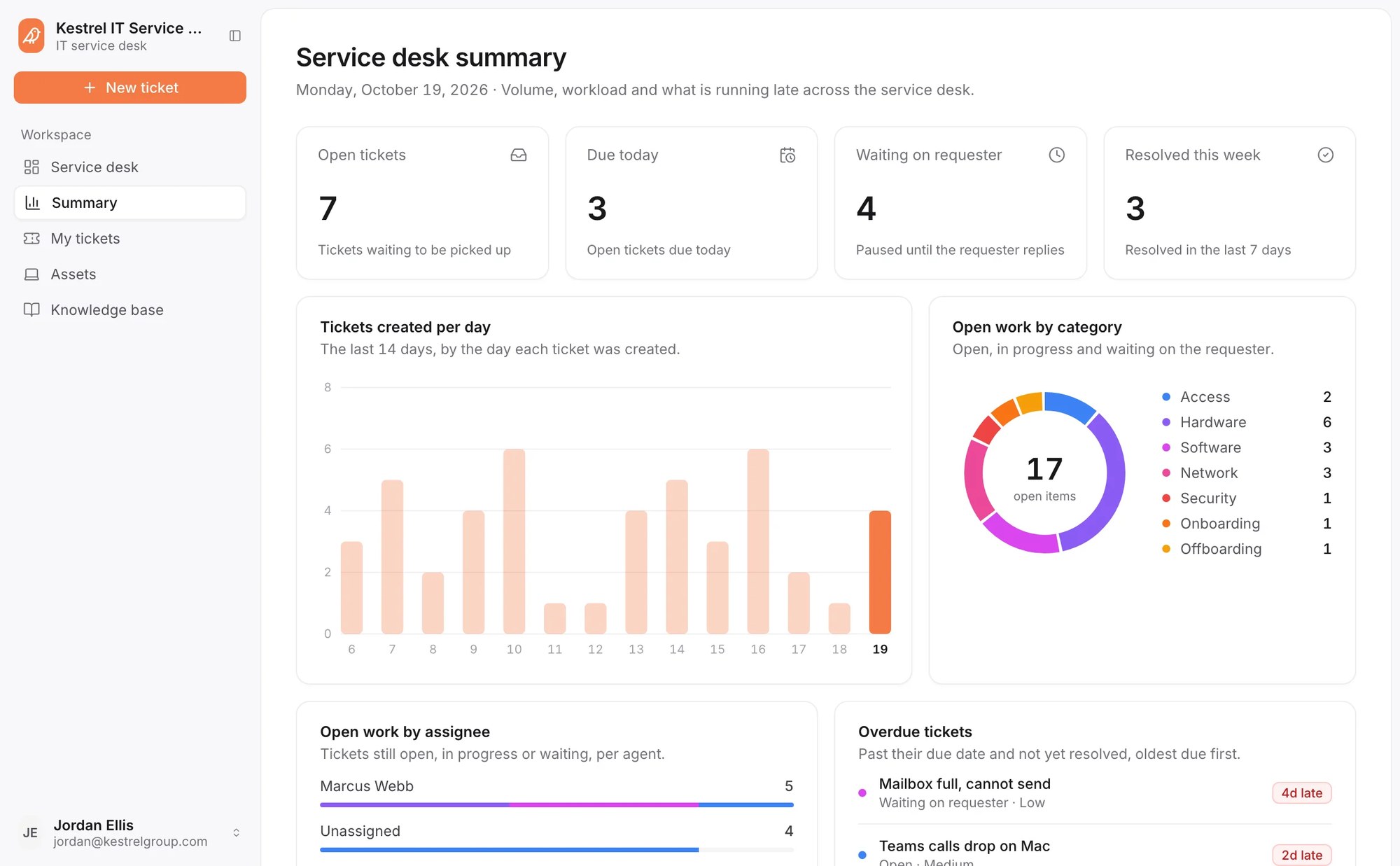The width and height of the screenshot is (1400, 866).
Task: Open the Due today stat card
Action: [692, 203]
